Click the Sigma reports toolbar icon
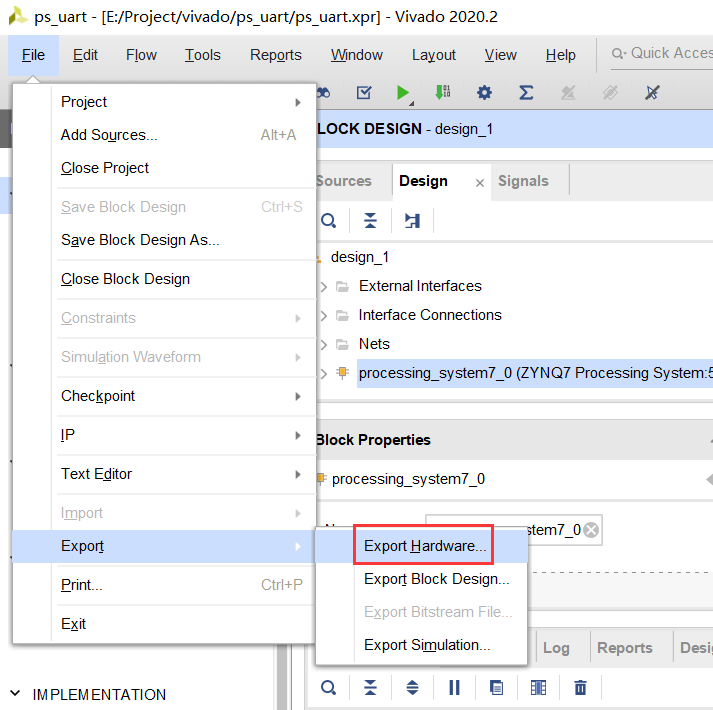Screen dimensions: 713x710 pos(526,93)
